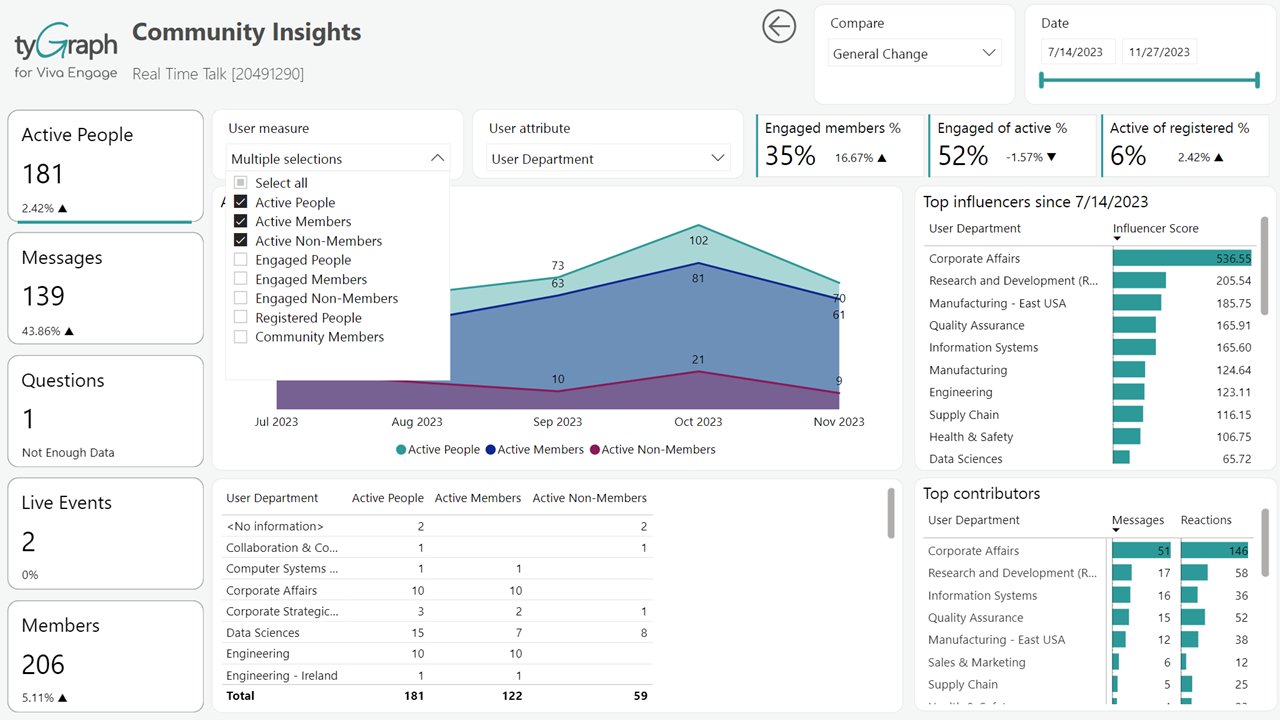This screenshot has height=720, width=1280.
Task: Tick the Select all checkbox
Action: 240,183
